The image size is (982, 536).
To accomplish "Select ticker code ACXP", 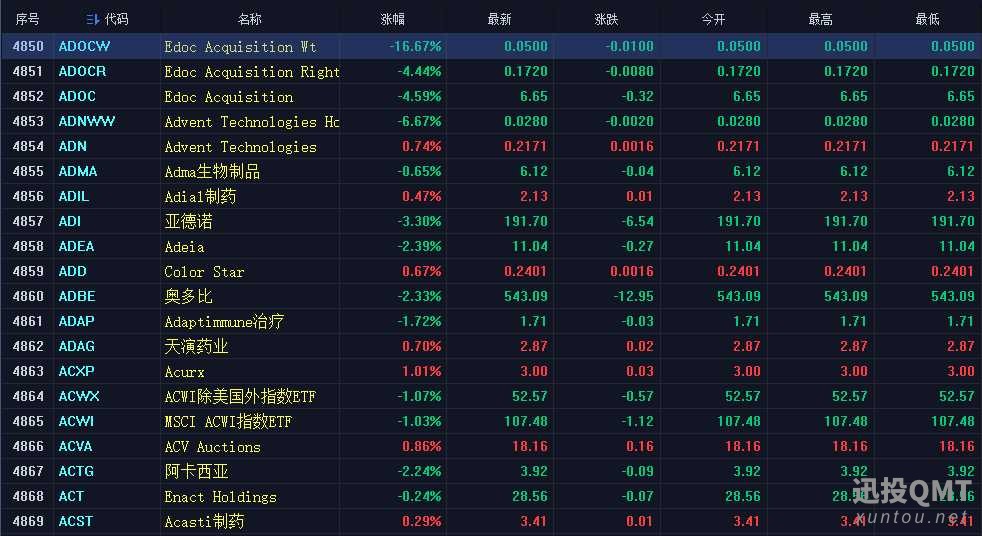I will (76, 371).
